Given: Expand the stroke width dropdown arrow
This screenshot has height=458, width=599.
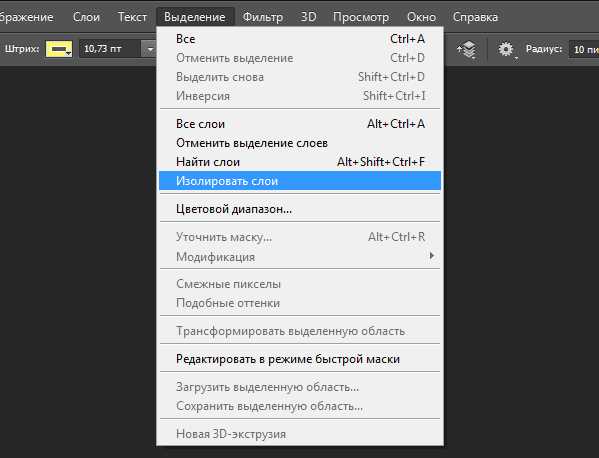Looking at the screenshot, I should click(150, 49).
